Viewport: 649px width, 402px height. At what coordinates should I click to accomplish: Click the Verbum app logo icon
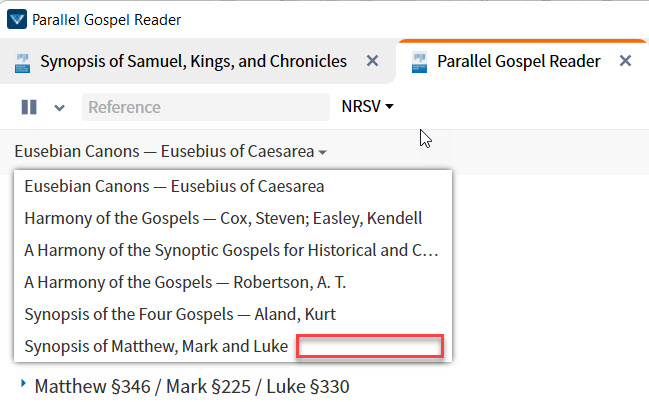(17, 19)
